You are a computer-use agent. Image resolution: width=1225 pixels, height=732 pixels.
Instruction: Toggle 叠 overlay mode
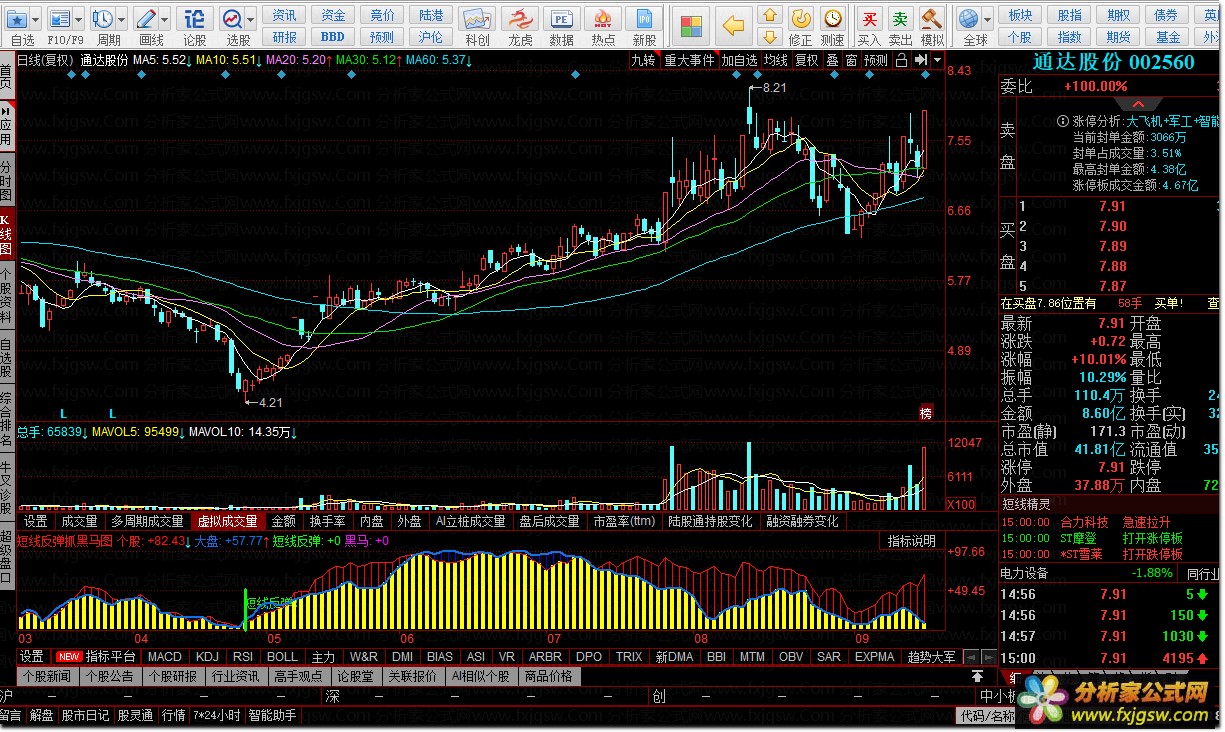pyautogui.click(x=833, y=60)
